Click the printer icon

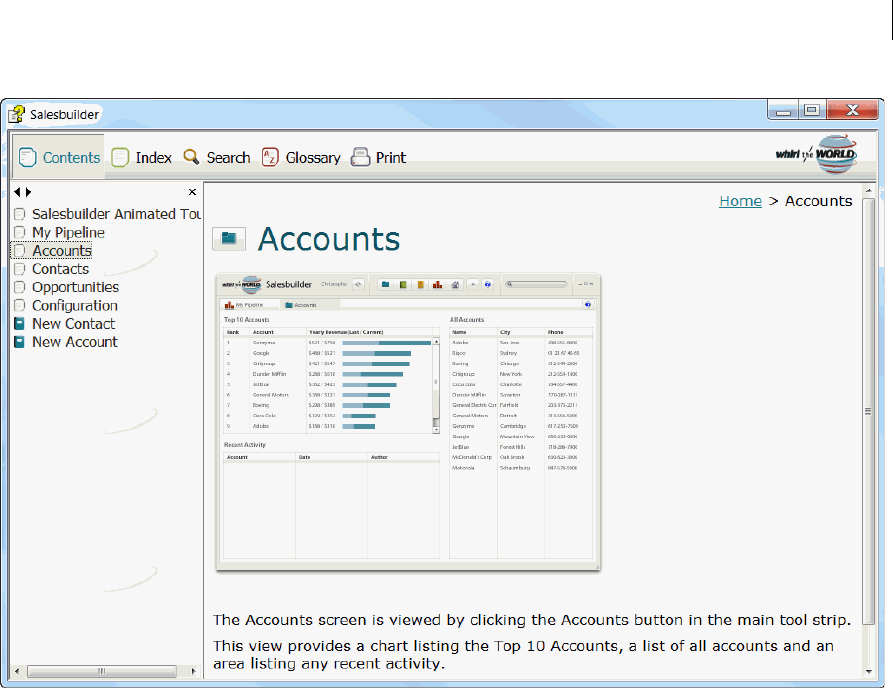[360, 157]
